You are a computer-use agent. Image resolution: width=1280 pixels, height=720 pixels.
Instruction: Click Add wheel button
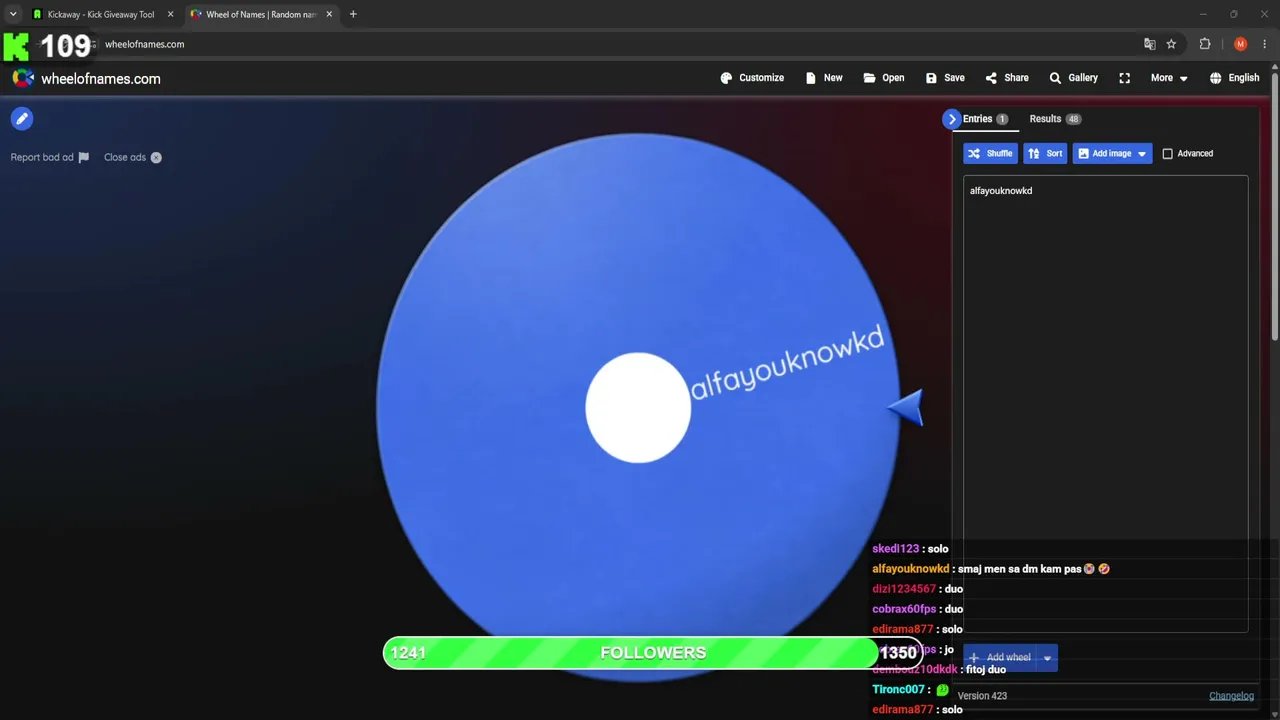point(1000,658)
